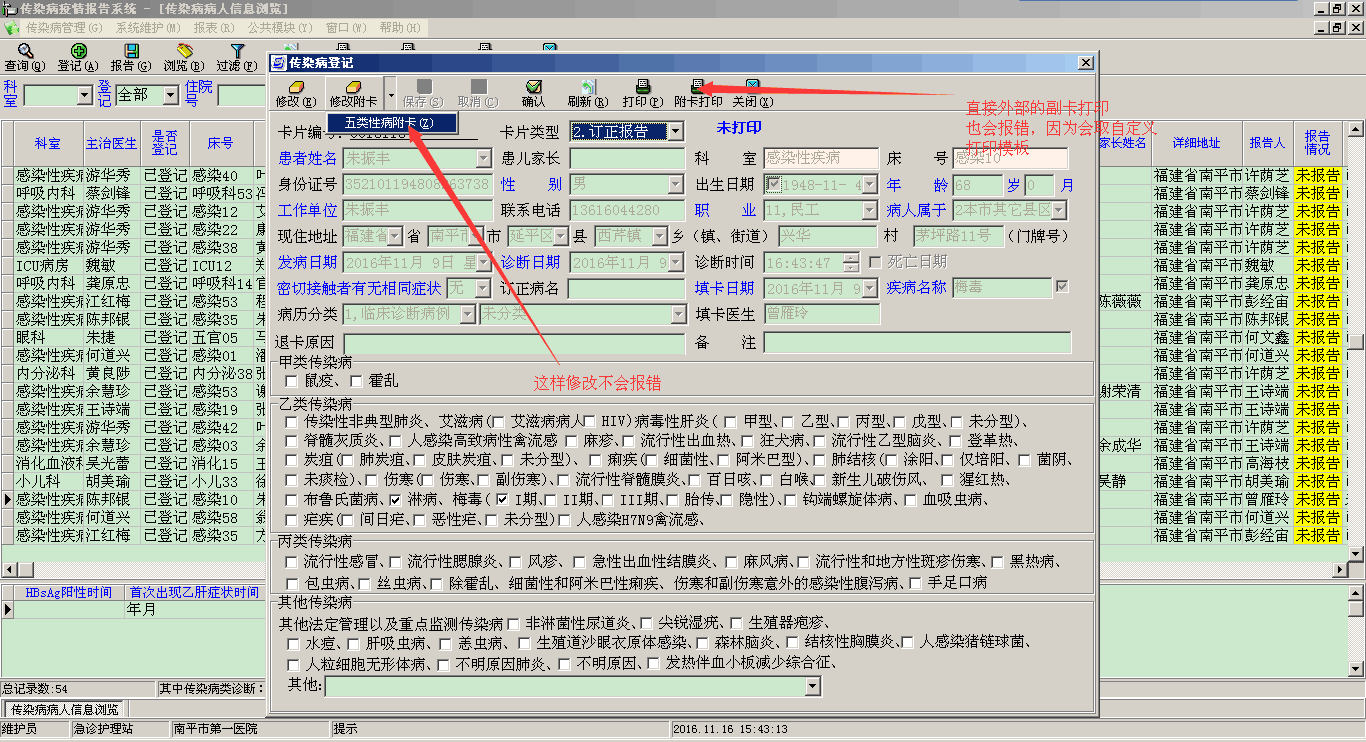The image size is (1366, 742).
Task: Open the 卡片类型 dropdown
Action: [676, 131]
